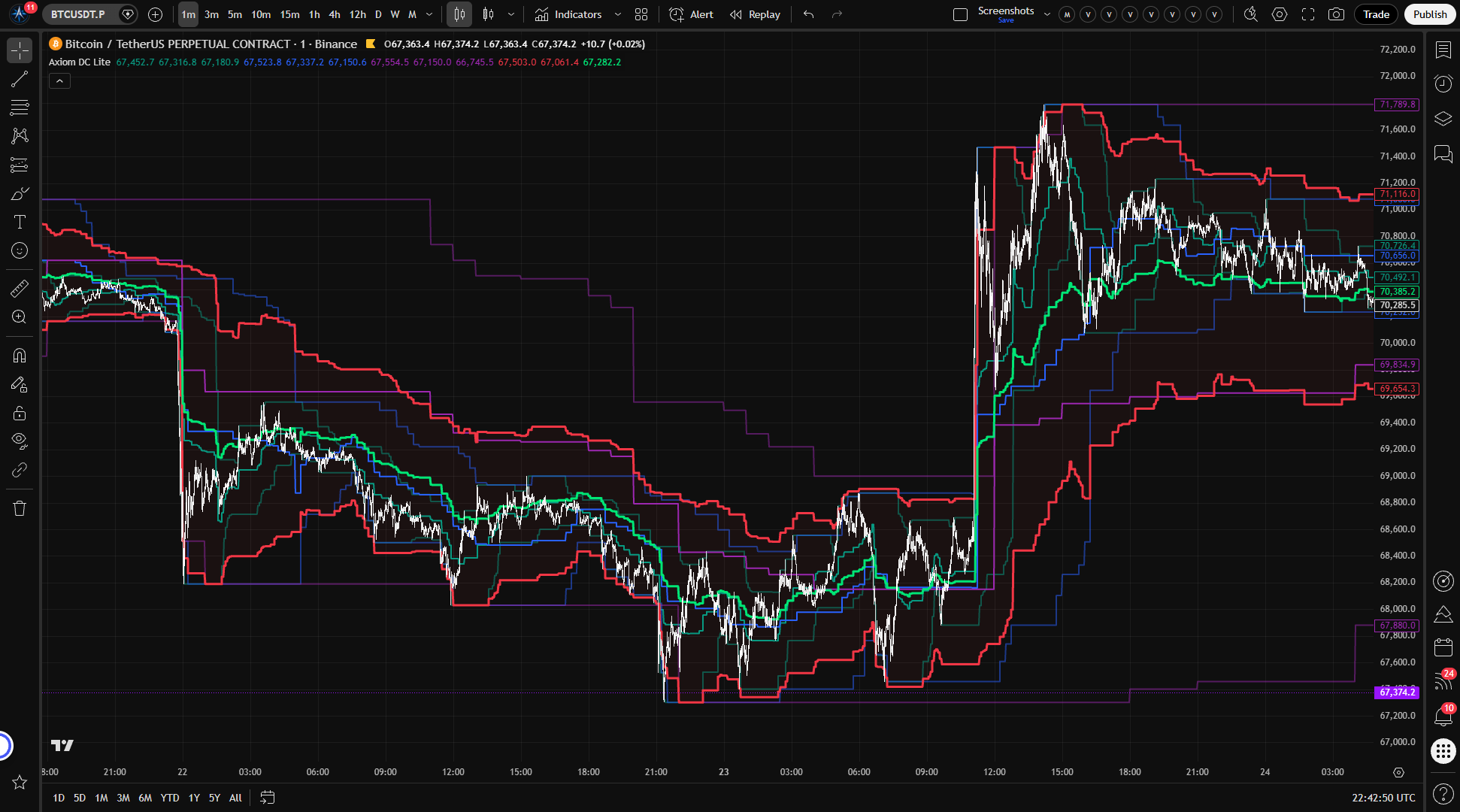The width and height of the screenshot is (1460, 812).
Task: Open the Alerts panel clock icon
Action: [1443, 83]
